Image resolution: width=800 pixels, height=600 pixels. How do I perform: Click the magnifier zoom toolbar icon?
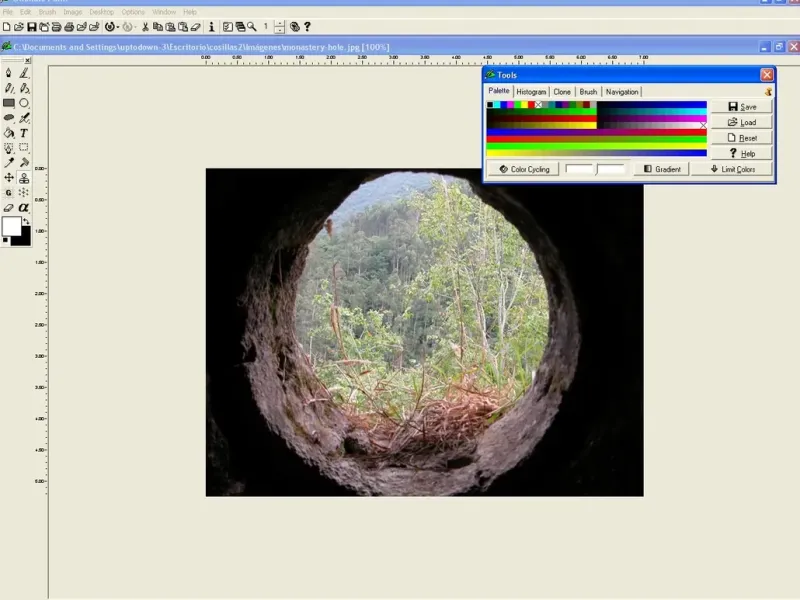pos(252,27)
